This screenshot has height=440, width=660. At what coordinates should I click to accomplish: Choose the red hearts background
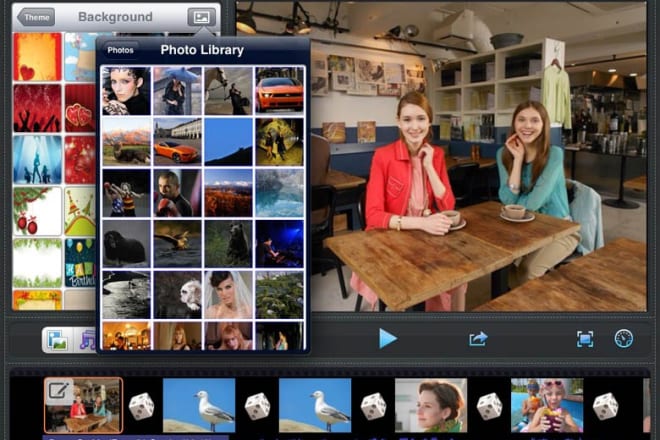pos(80,108)
